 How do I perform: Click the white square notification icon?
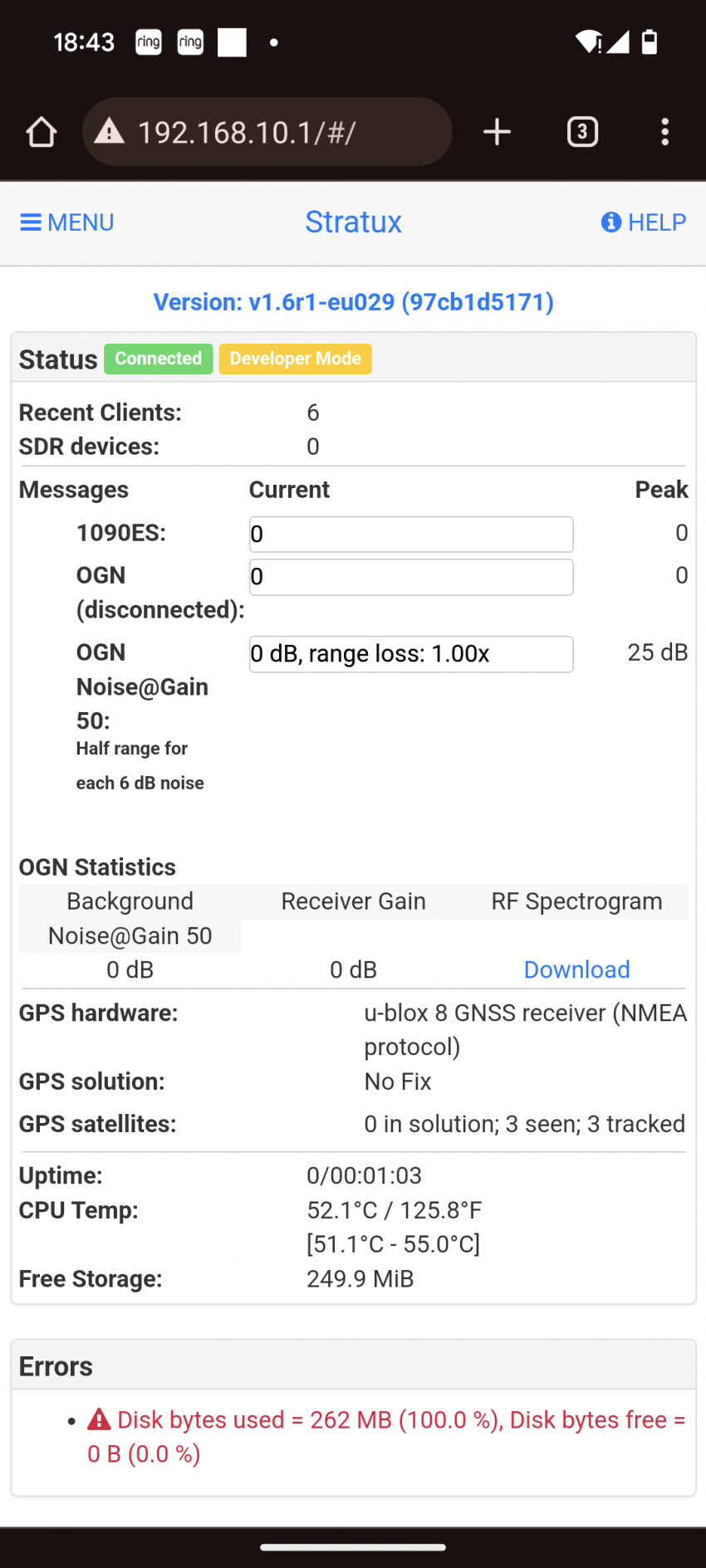tap(232, 42)
